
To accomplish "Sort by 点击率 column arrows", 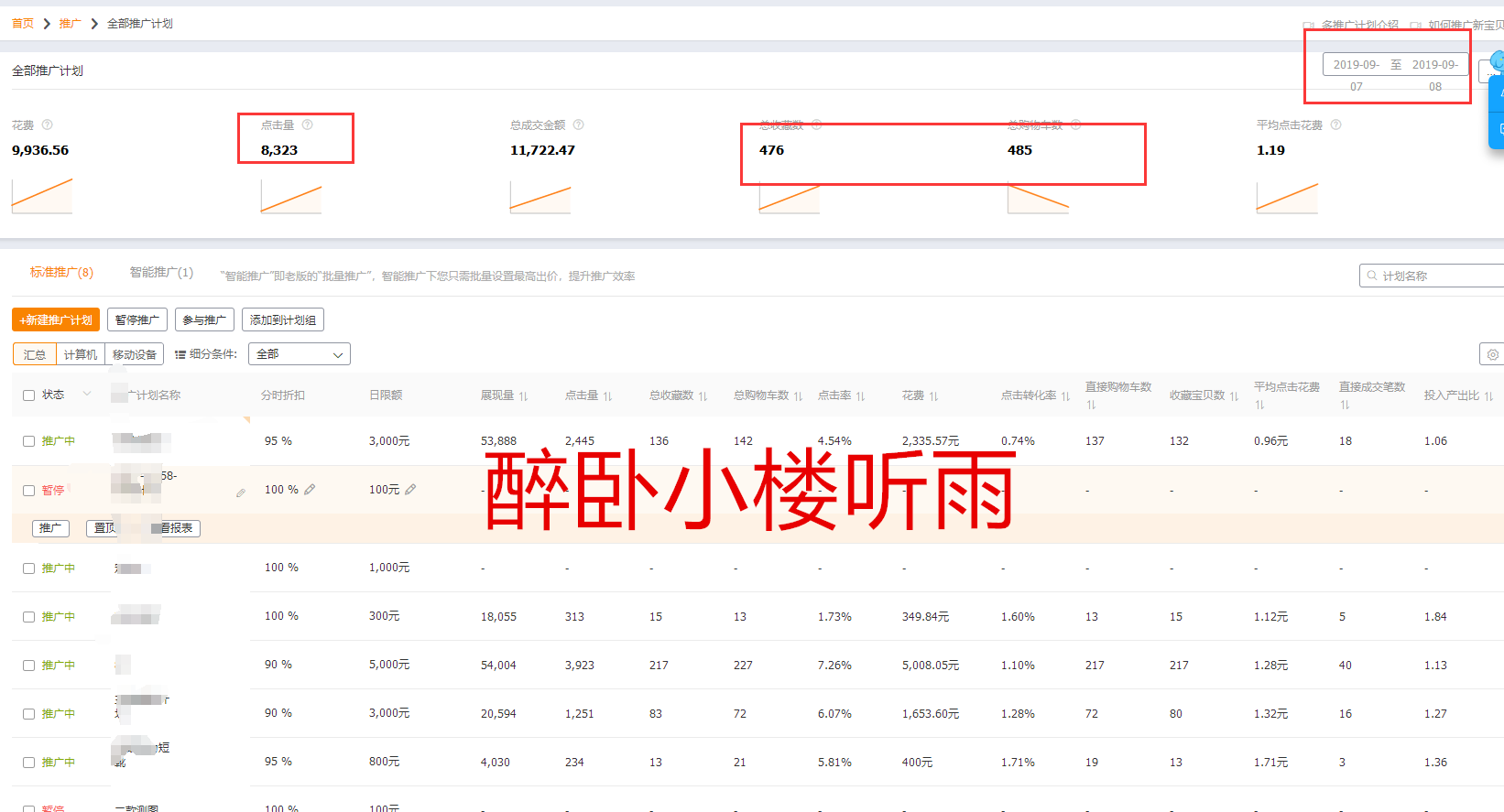I will point(861,396).
